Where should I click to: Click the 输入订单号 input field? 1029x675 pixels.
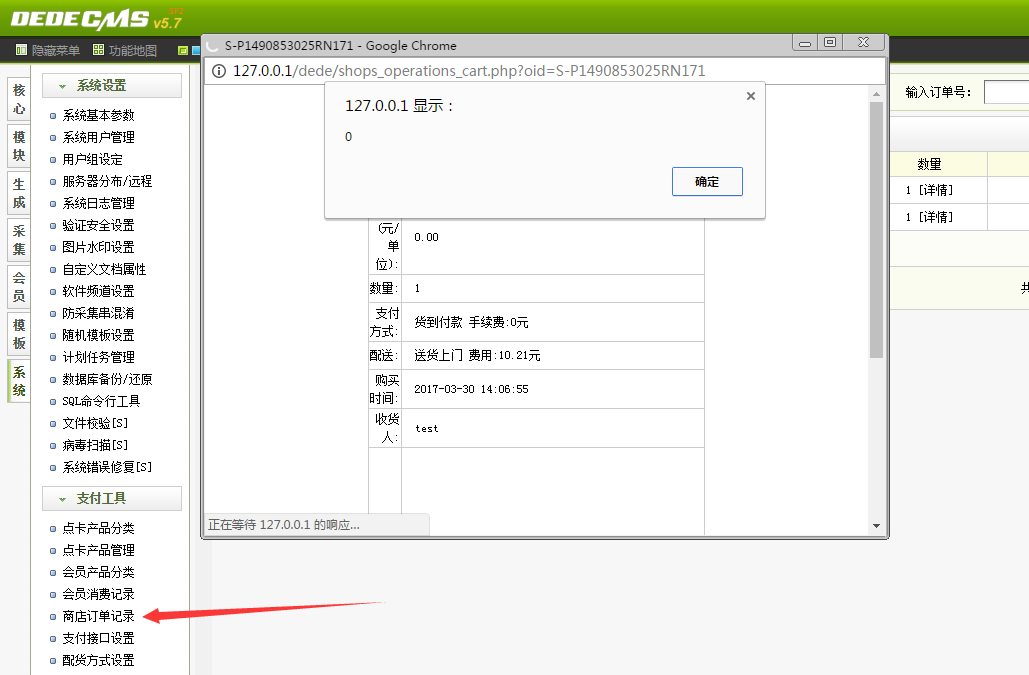tap(1007, 92)
